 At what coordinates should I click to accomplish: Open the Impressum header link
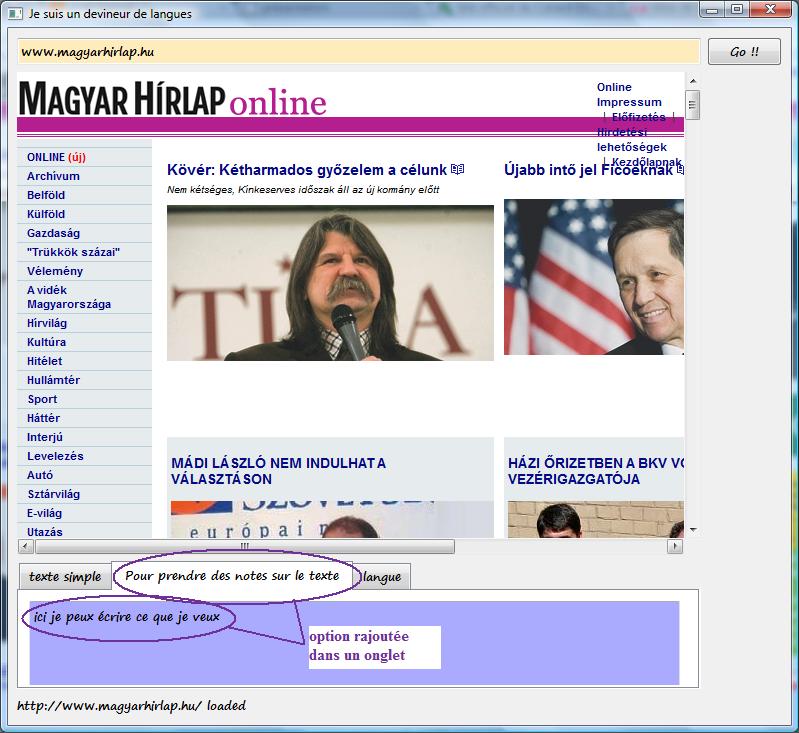click(x=629, y=102)
